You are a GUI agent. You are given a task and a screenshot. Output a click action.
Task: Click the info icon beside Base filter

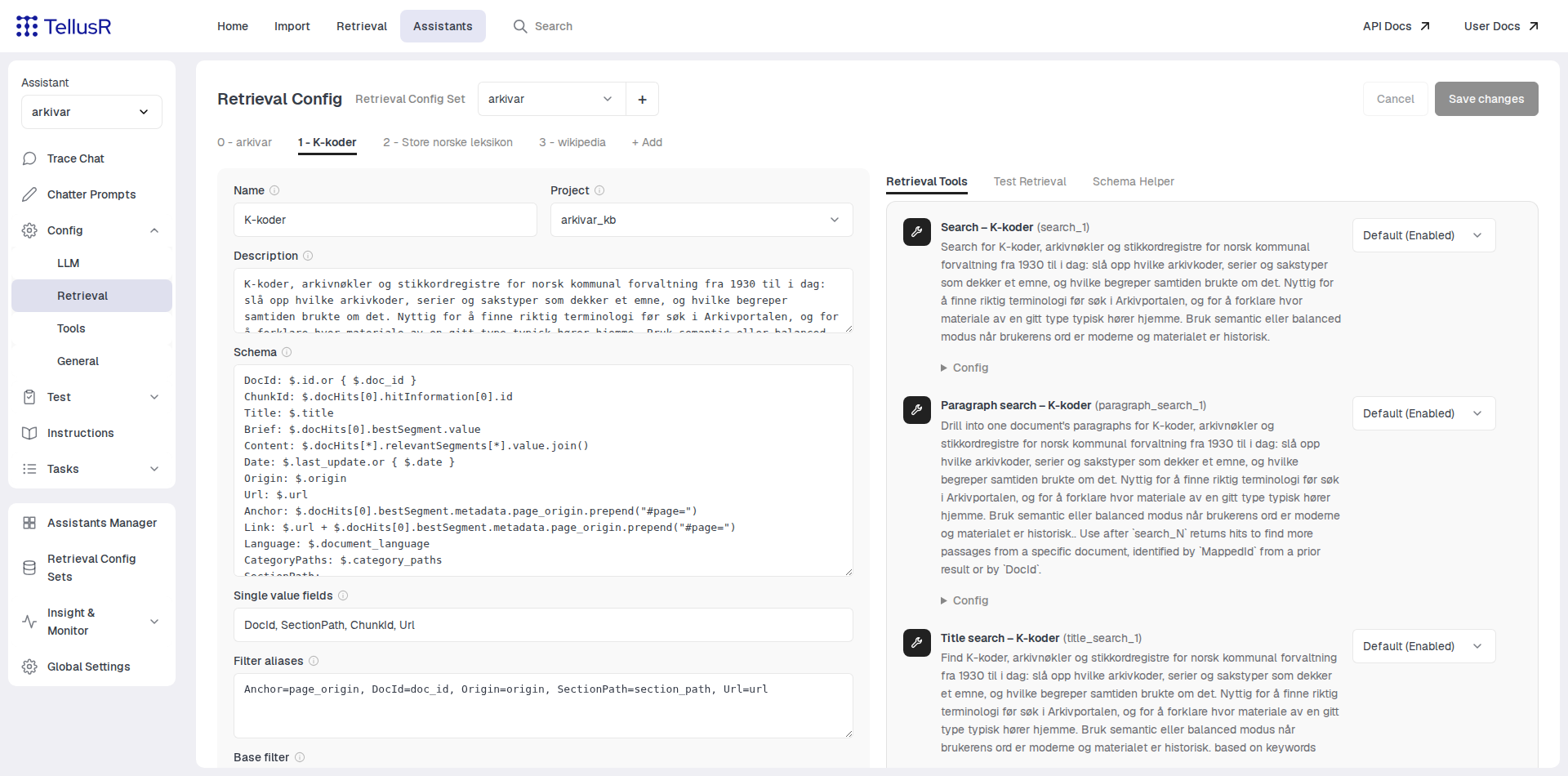point(300,757)
